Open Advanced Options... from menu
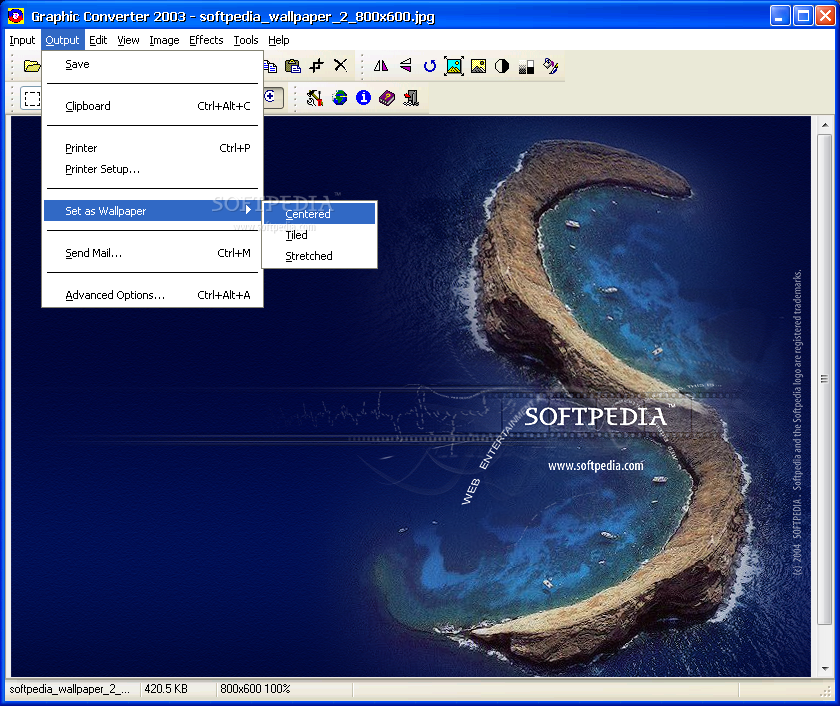Viewport: 840px width, 706px height. tap(153, 295)
